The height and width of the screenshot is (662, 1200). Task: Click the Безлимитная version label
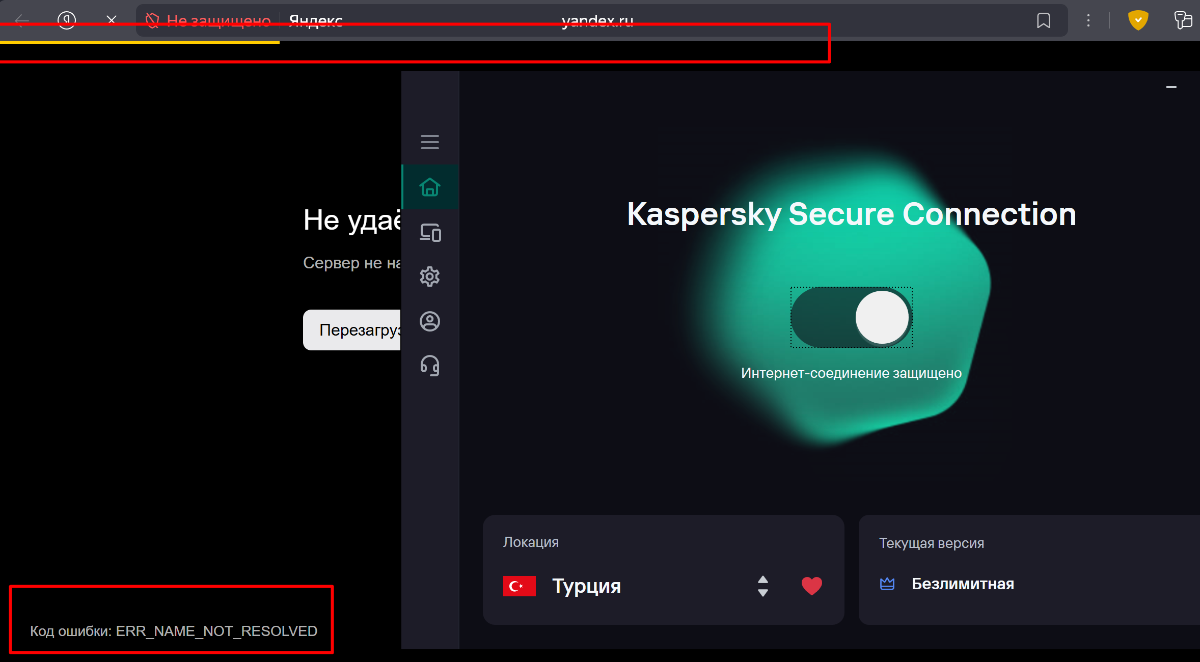[x=963, y=584]
